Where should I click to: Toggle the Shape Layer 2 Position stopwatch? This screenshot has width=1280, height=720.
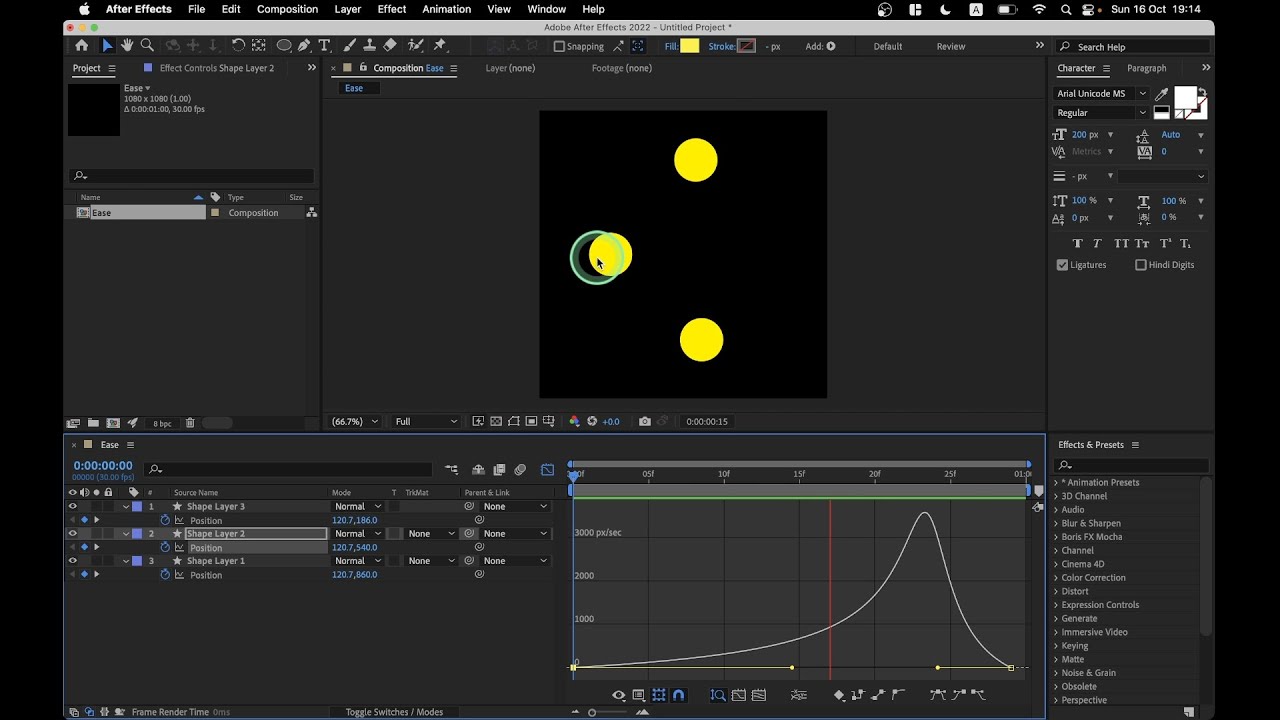[165, 548]
